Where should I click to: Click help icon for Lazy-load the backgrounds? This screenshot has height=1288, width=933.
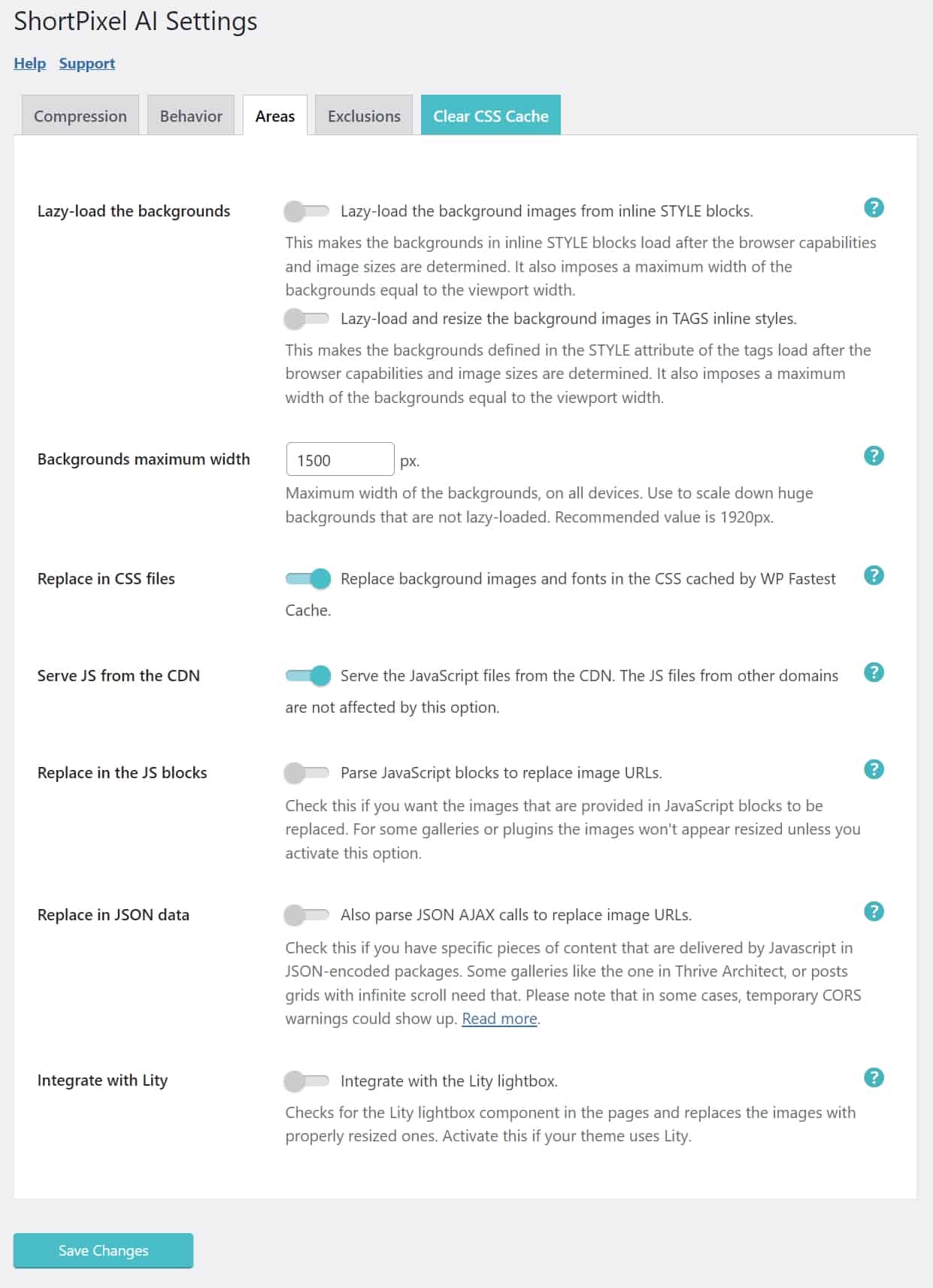[x=874, y=208]
